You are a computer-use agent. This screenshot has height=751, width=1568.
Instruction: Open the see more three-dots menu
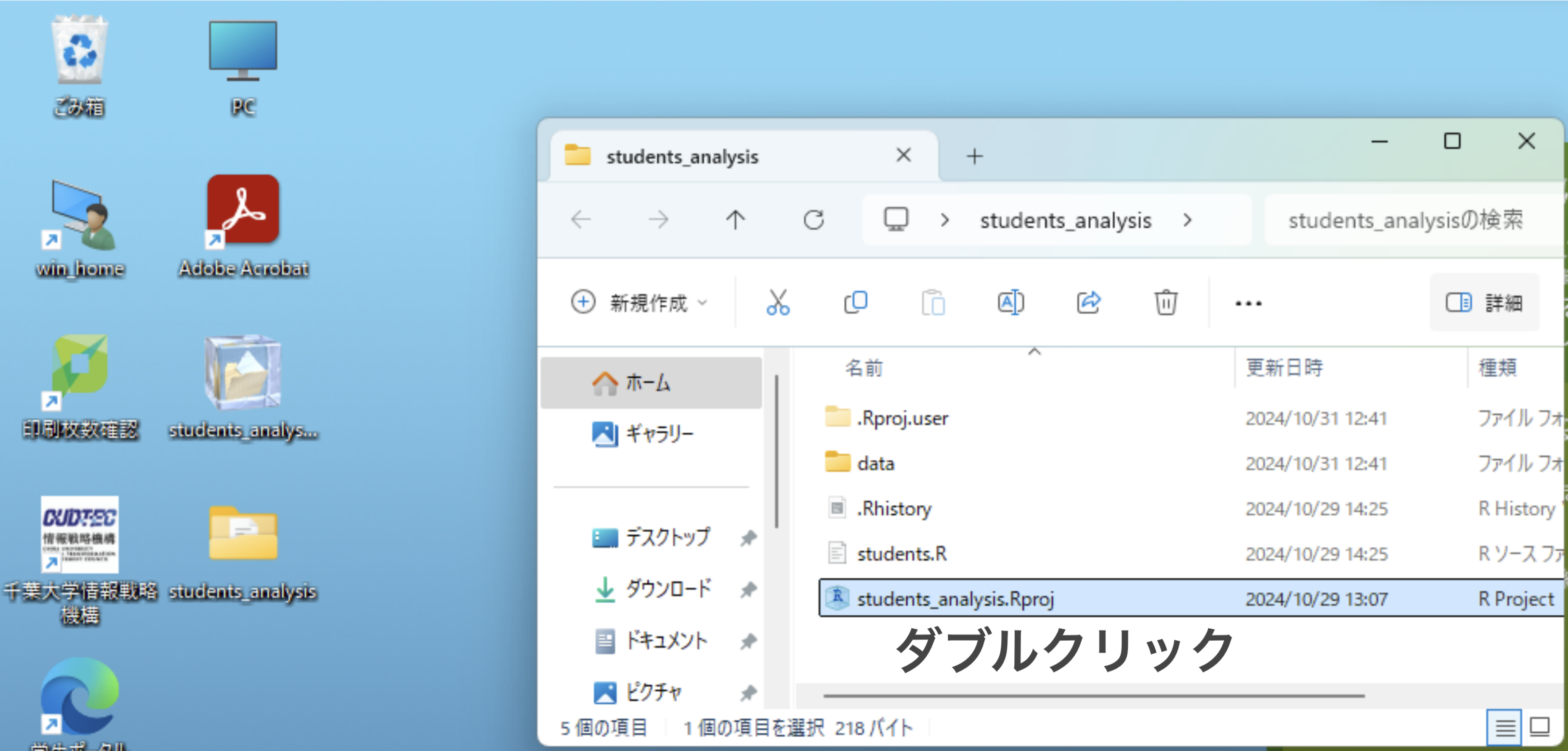[x=1248, y=303]
